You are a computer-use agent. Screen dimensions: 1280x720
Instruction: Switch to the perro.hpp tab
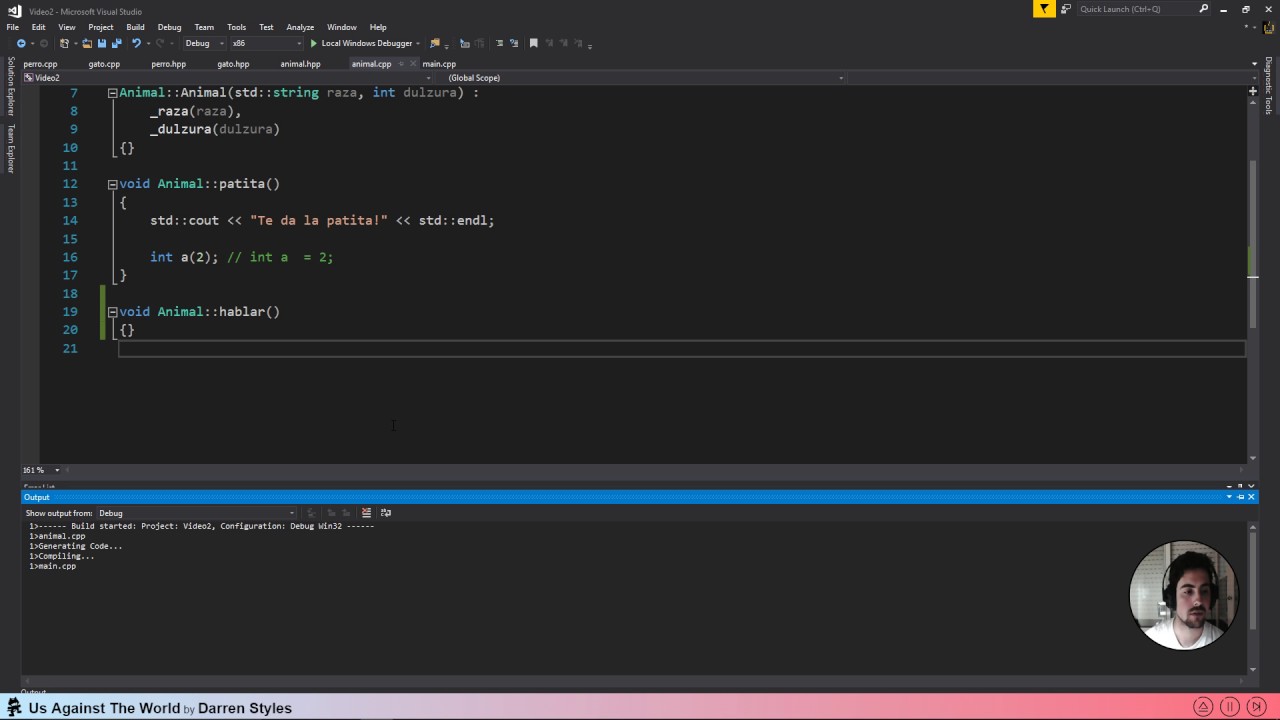[168, 64]
